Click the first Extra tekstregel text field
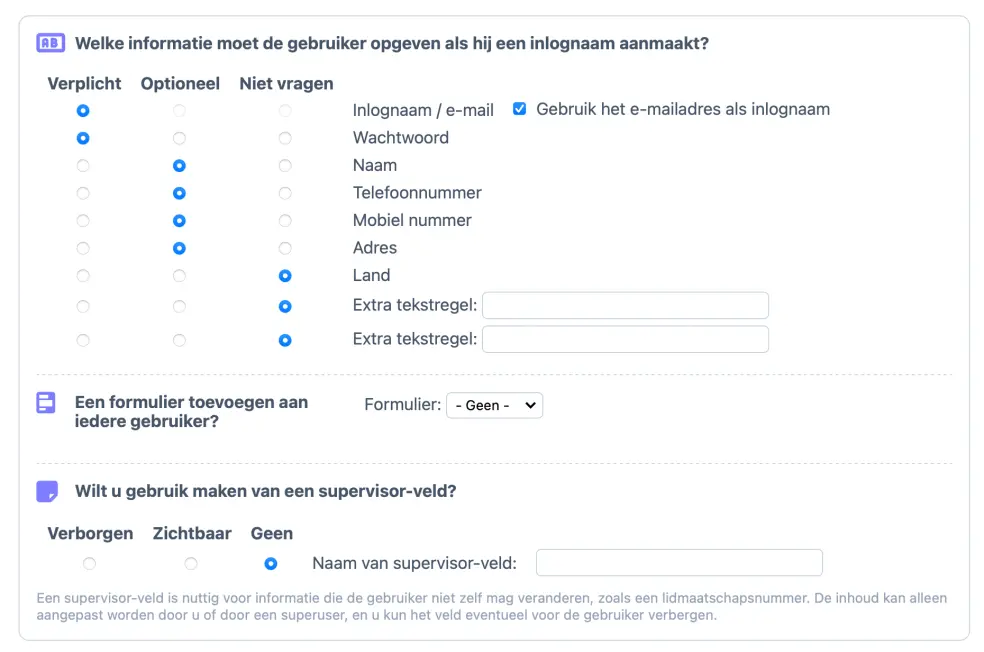The image size is (984, 652). coord(625,305)
